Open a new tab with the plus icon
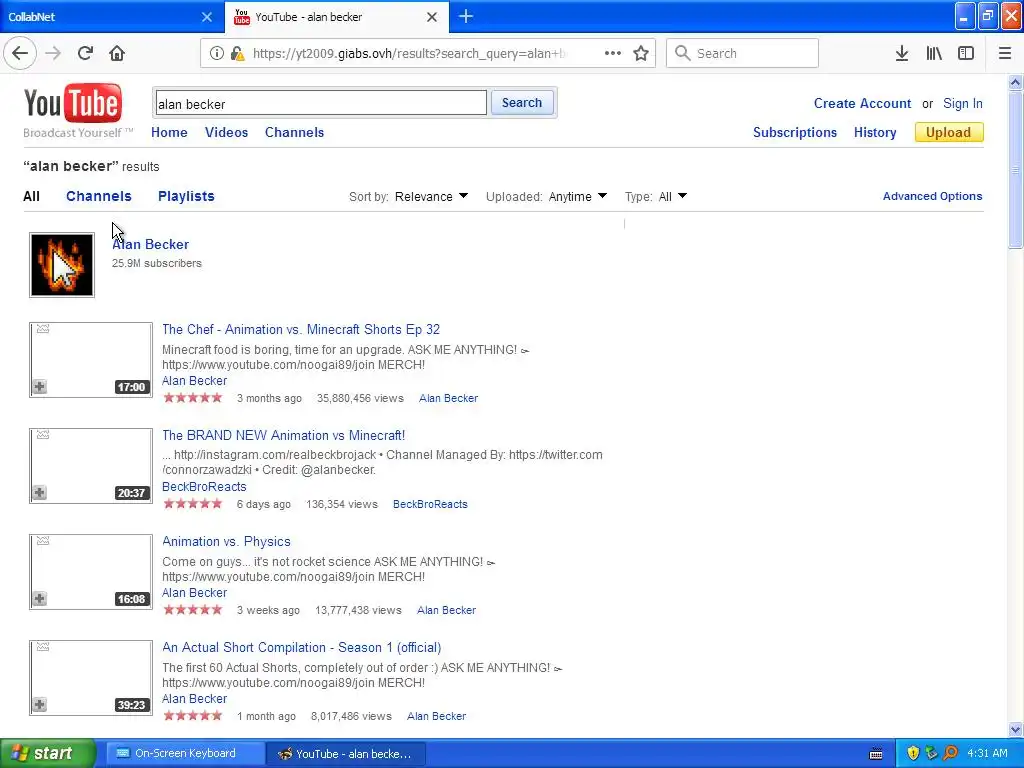 pos(466,16)
